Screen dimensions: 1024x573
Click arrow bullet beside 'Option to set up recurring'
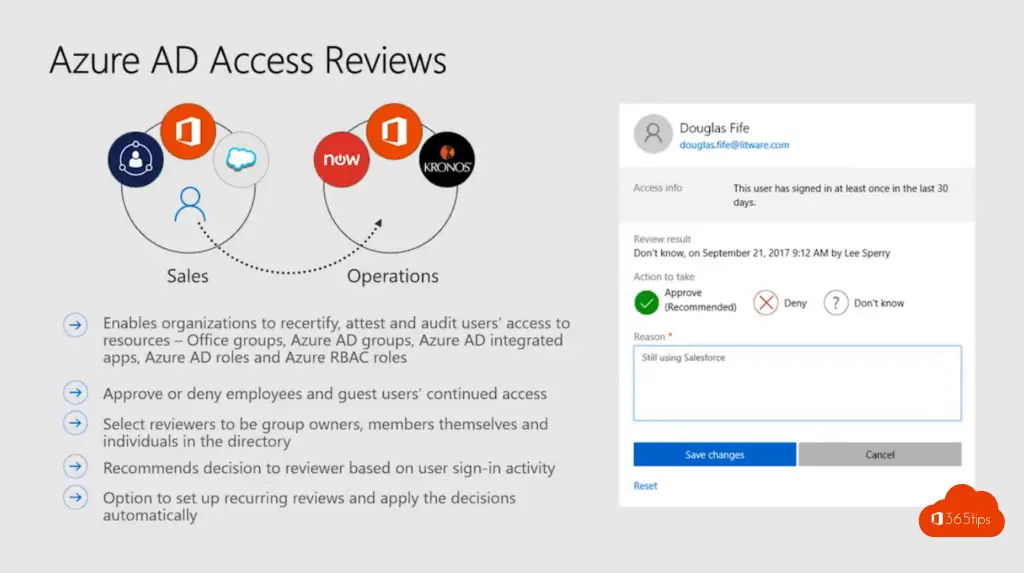pyautogui.click(x=75, y=497)
